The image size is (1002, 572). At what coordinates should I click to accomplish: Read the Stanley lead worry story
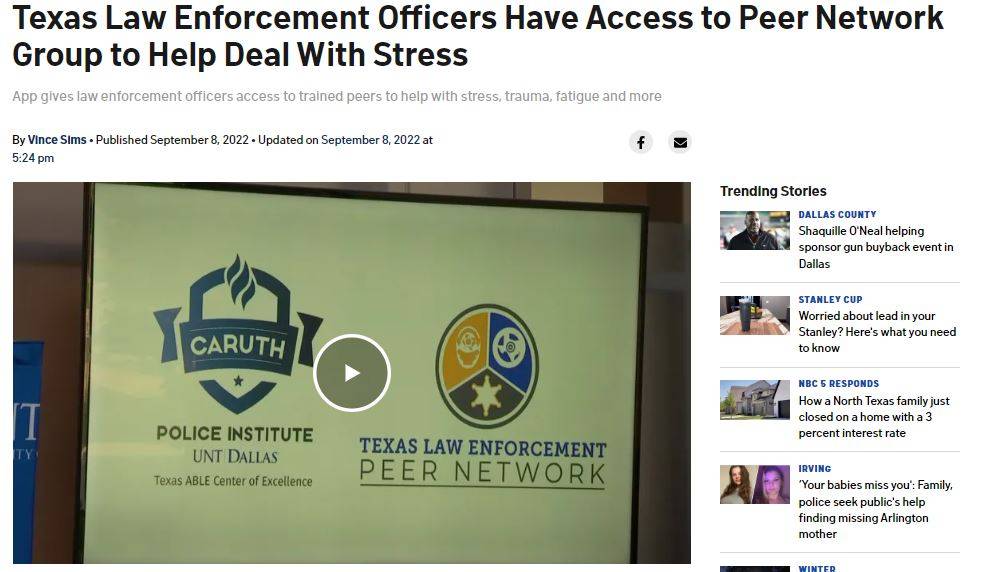tap(877, 332)
